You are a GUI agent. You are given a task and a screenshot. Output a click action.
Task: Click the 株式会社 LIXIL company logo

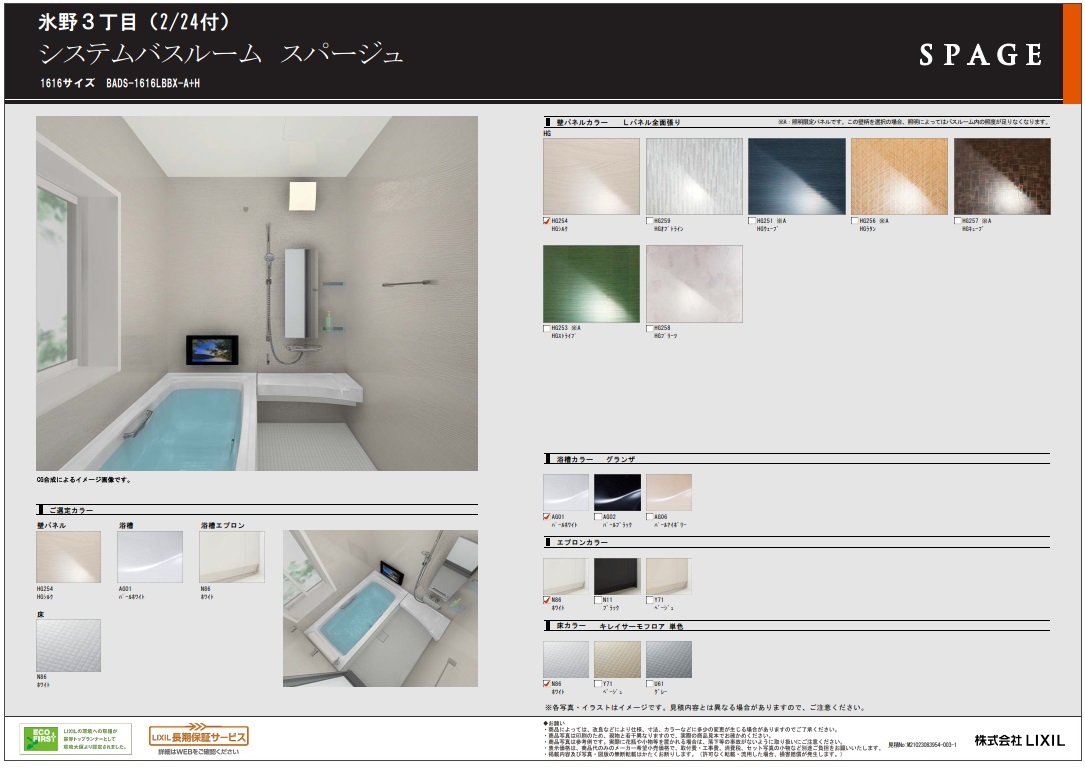(1019, 740)
